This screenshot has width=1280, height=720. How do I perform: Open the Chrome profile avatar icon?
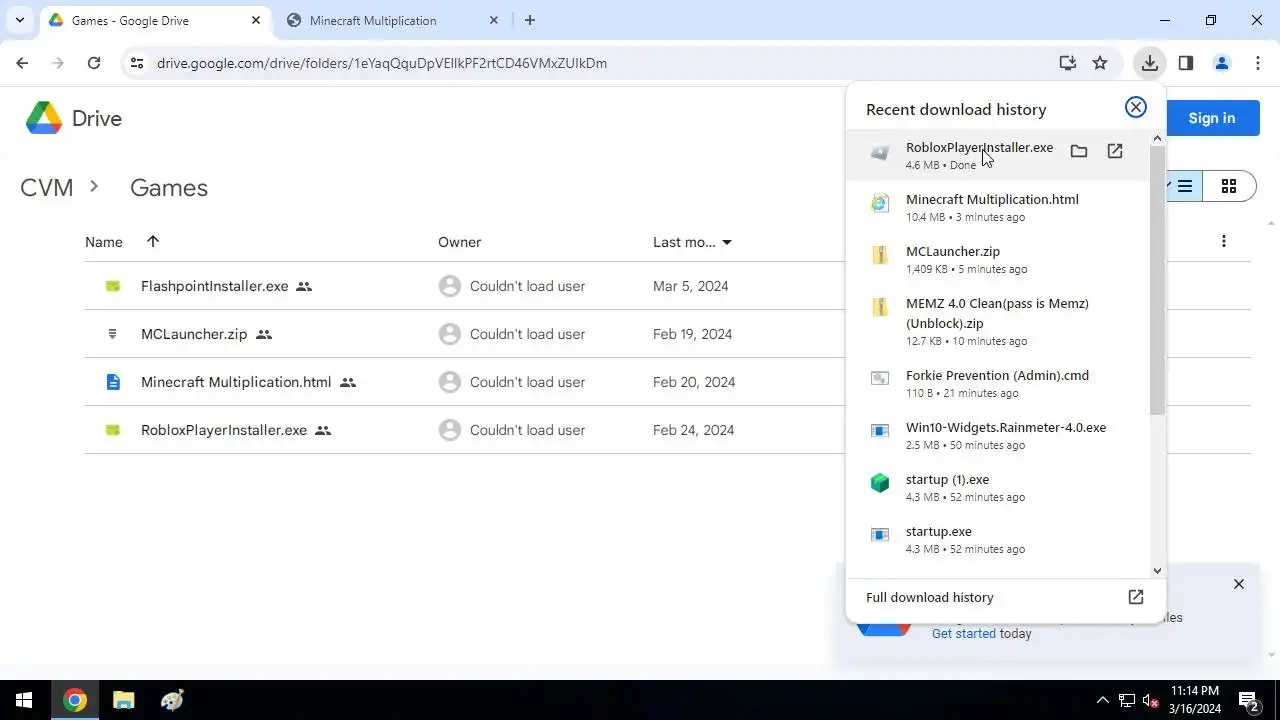tap(1222, 63)
